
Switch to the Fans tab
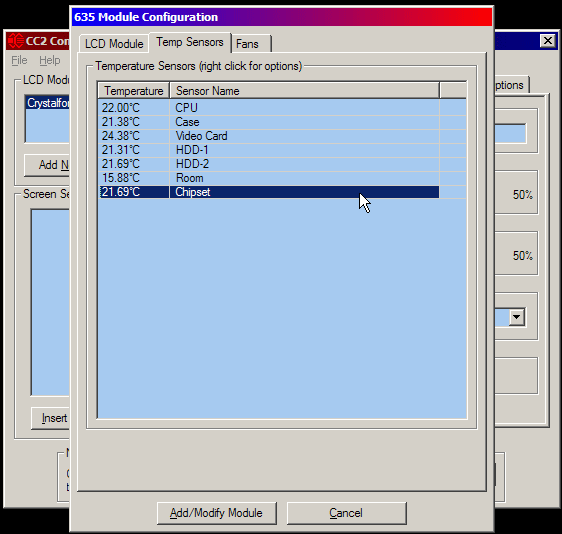pos(252,44)
